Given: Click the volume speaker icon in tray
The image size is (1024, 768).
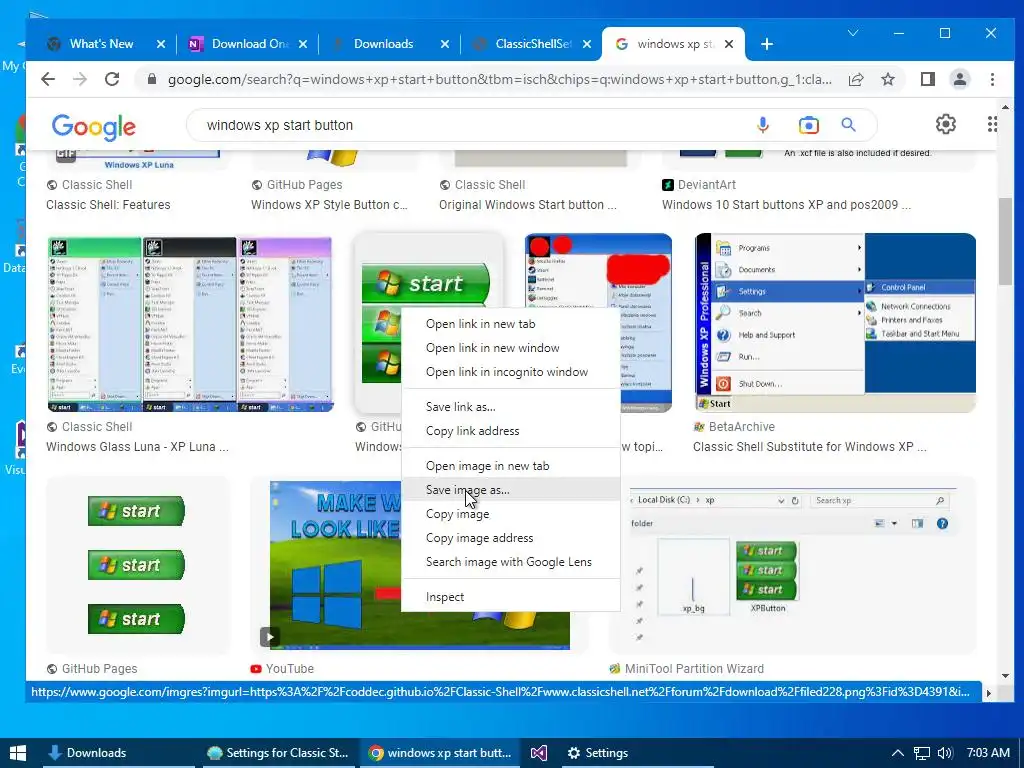Looking at the screenshot, I should tap(945, 753).
